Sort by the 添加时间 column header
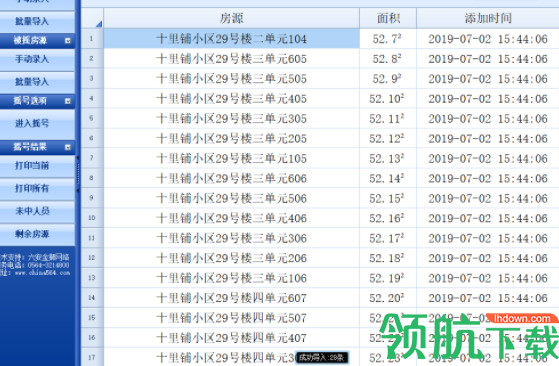559x366 pixels. pos(488,18)
